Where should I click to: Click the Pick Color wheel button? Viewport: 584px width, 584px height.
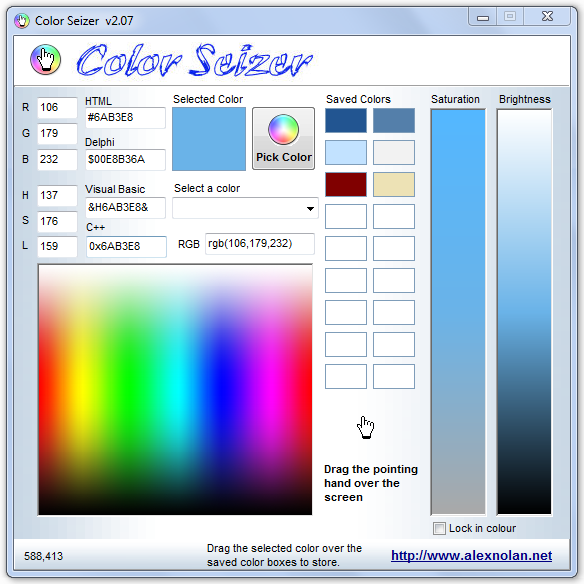(283, 139)
